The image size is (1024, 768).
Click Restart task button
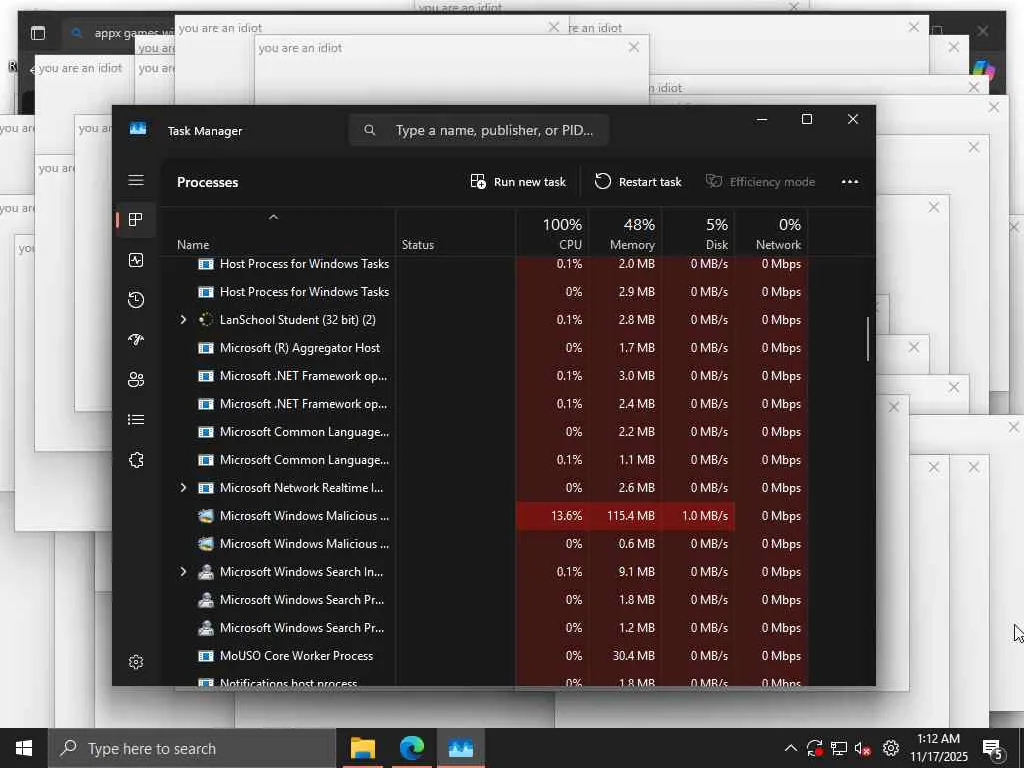tap(637, 182)
